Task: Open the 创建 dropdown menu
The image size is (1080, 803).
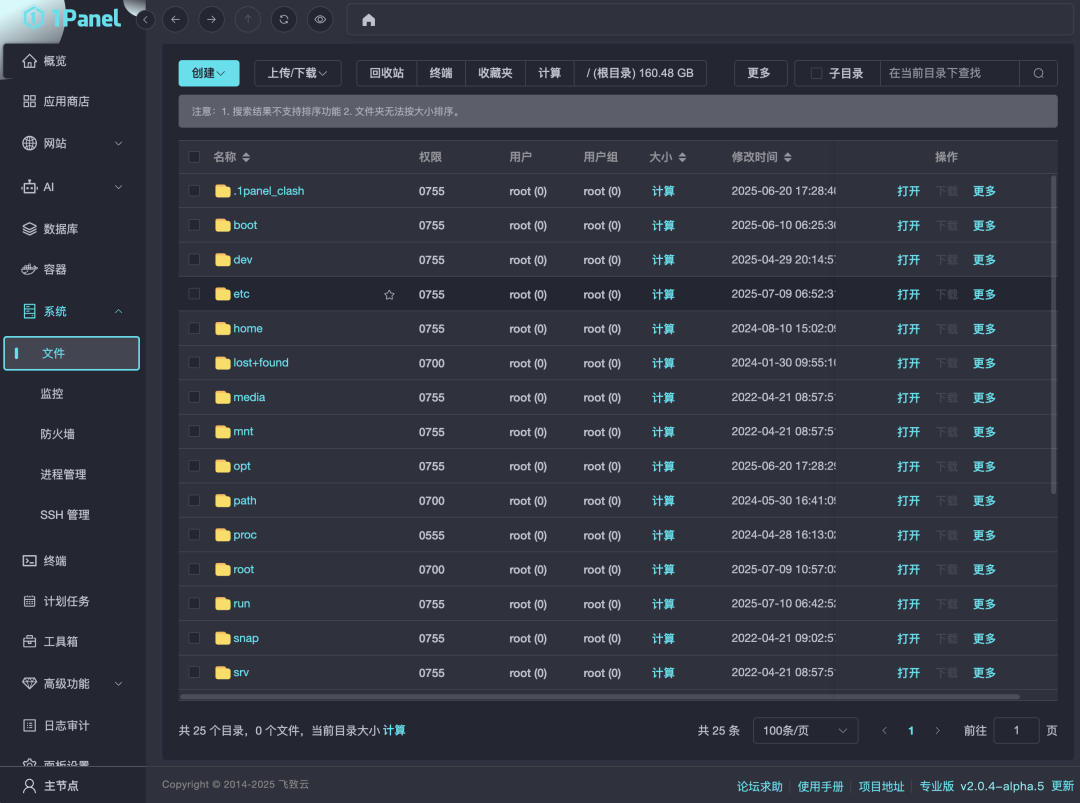Action: pyautogui.click(x=208, y=73)
